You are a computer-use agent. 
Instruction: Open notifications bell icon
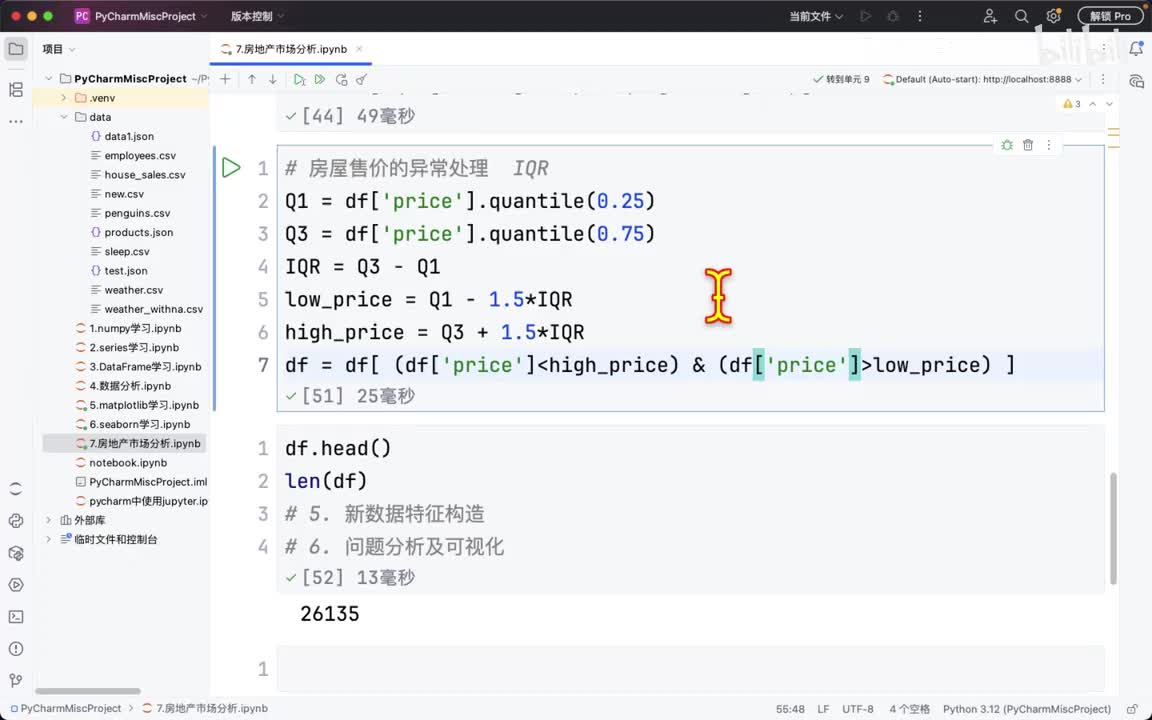pyautogui.click(x=1136, y=49)
